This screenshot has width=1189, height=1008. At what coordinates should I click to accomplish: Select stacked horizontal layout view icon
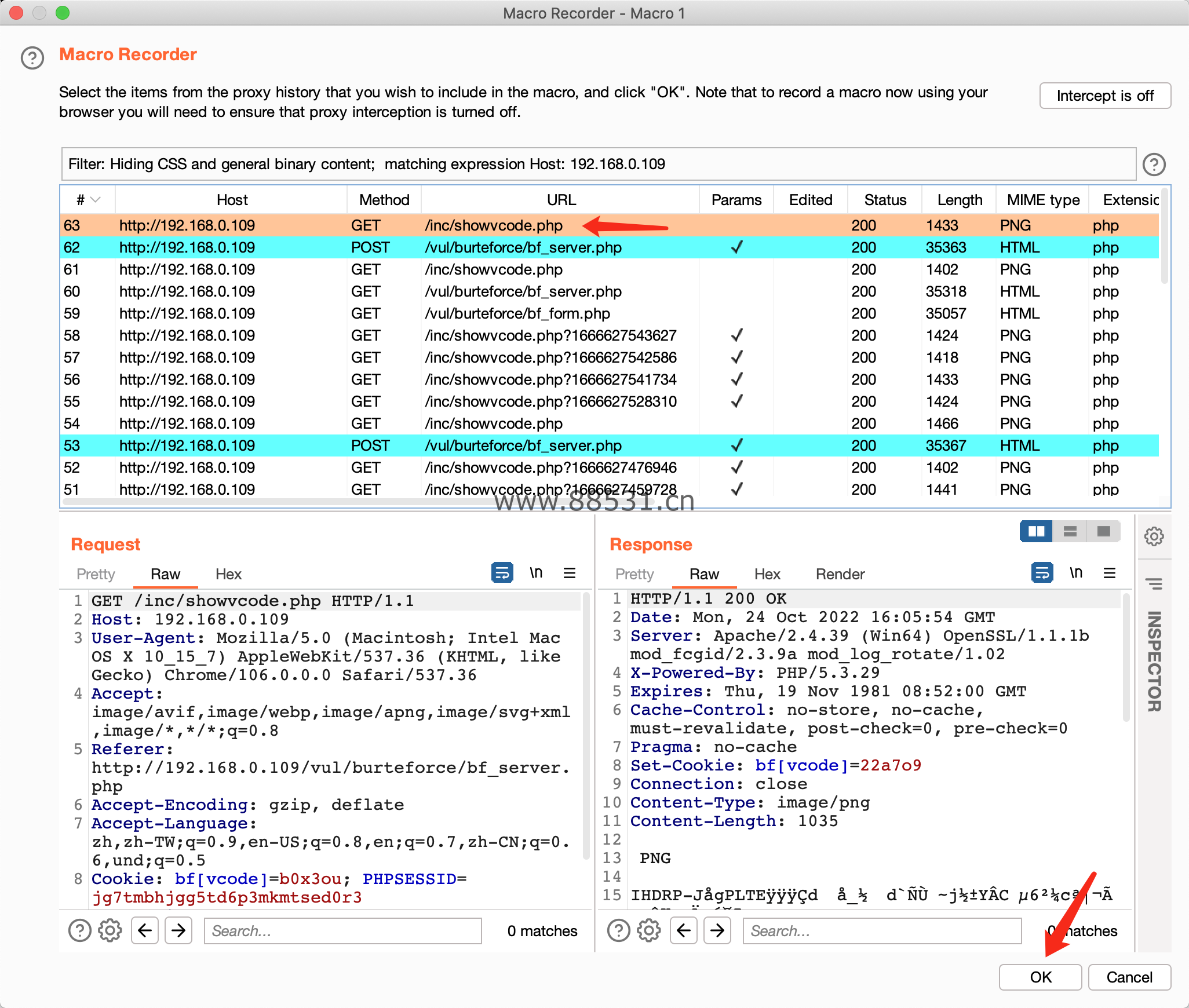1070,531
